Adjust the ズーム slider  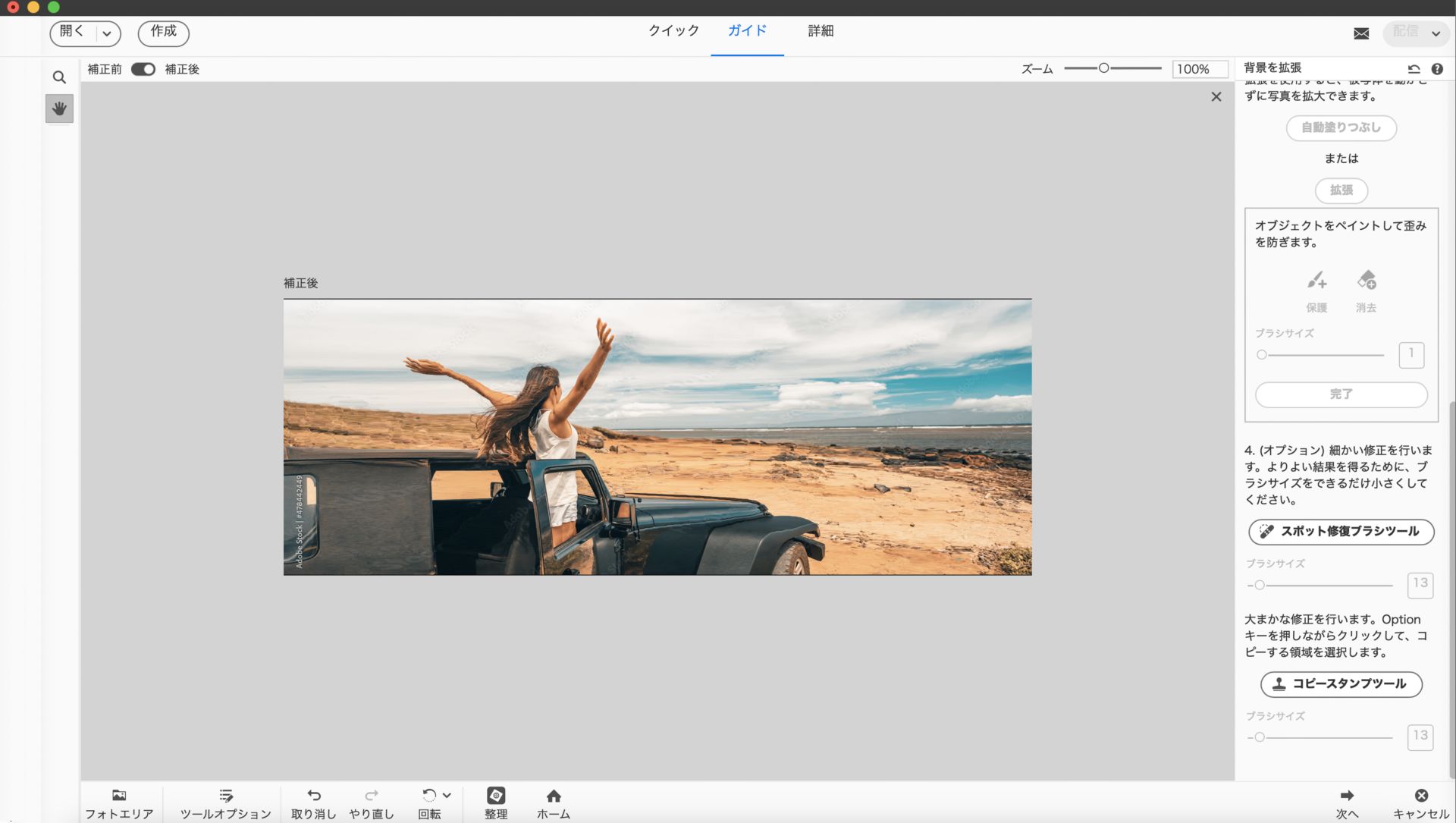pos(1105,68)
